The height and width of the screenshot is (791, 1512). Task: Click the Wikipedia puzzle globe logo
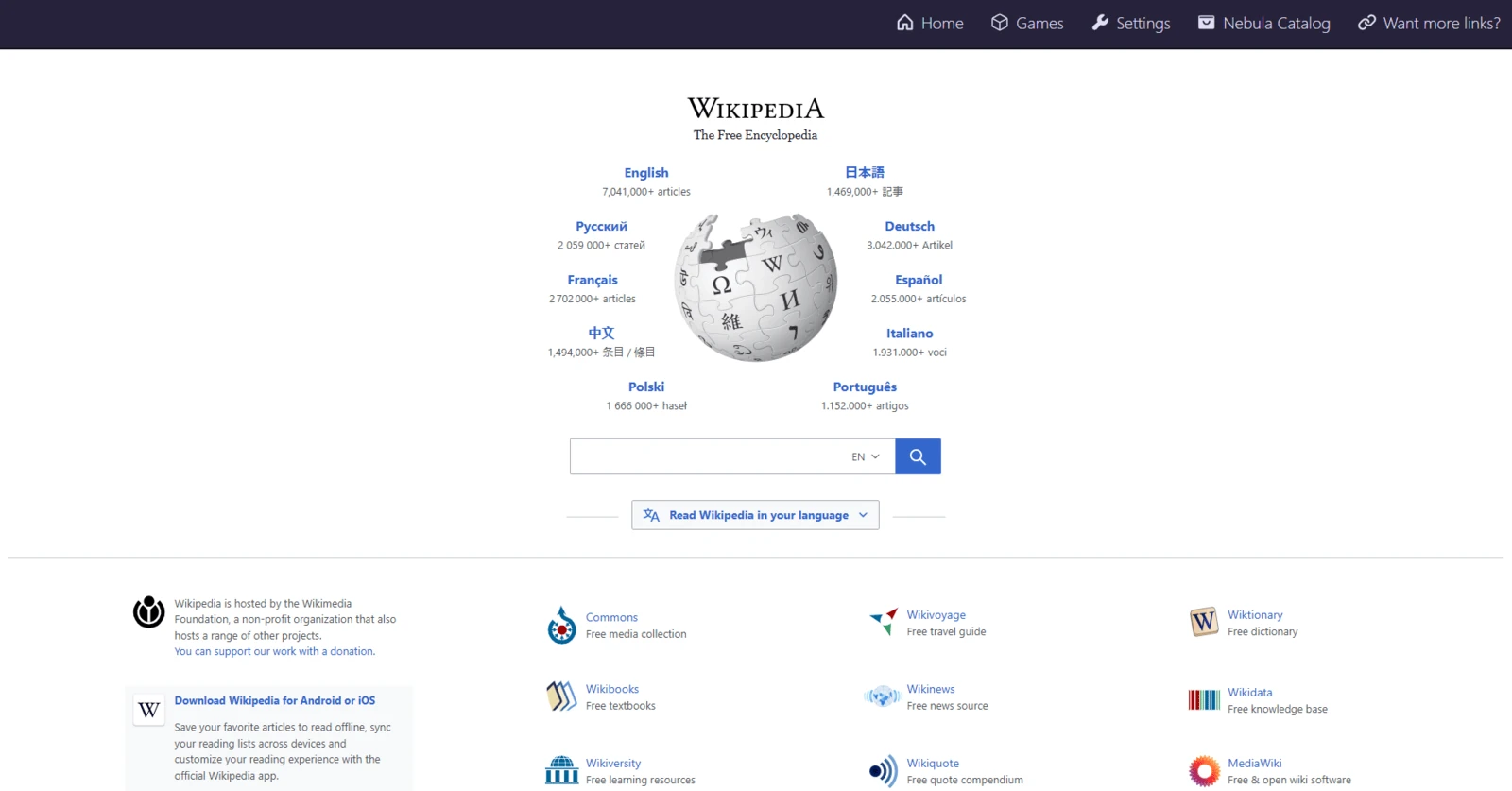pyautogui.click(x=756, y=287)
